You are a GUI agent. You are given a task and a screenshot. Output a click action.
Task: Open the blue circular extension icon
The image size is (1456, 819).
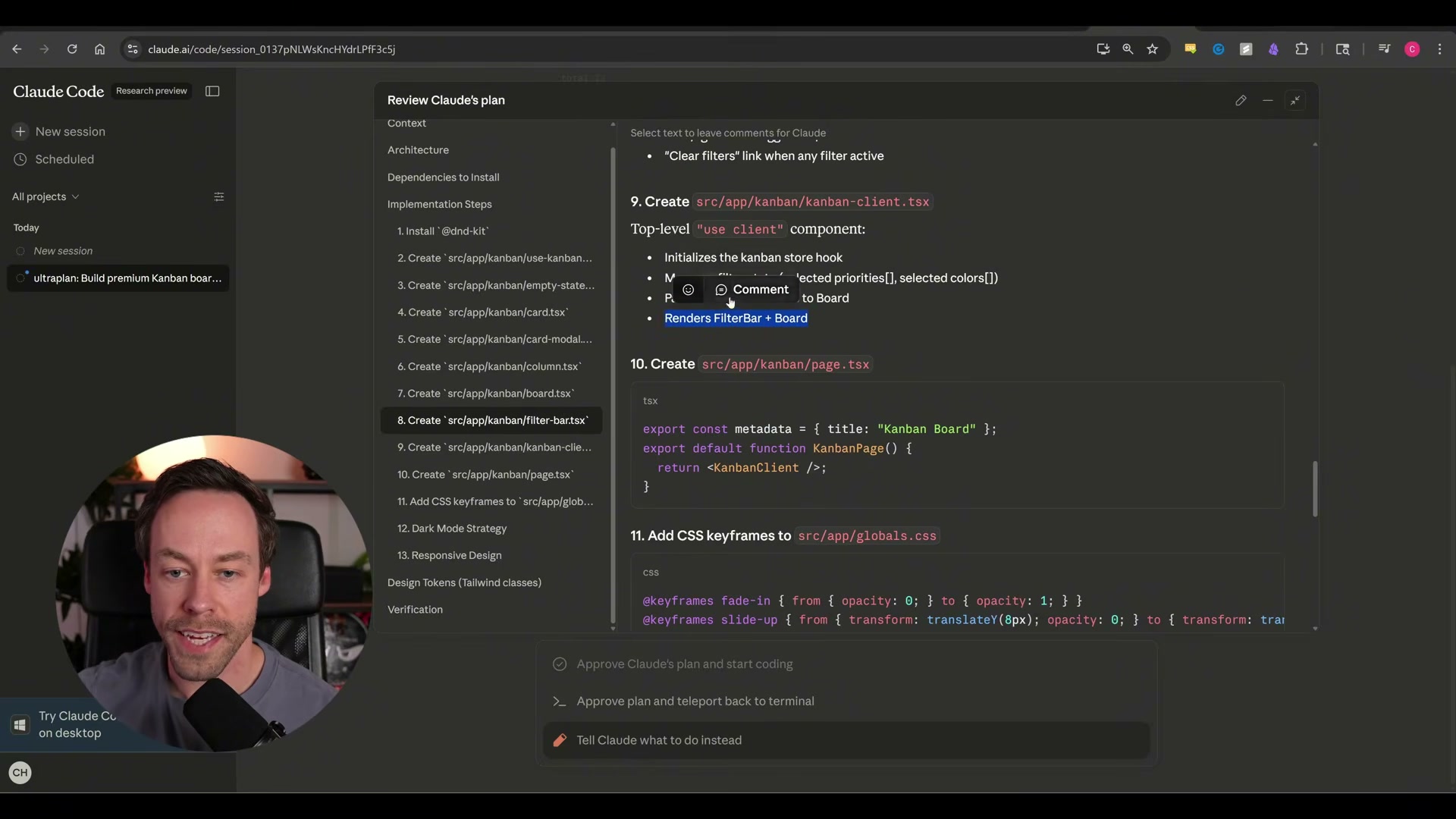1219,49
